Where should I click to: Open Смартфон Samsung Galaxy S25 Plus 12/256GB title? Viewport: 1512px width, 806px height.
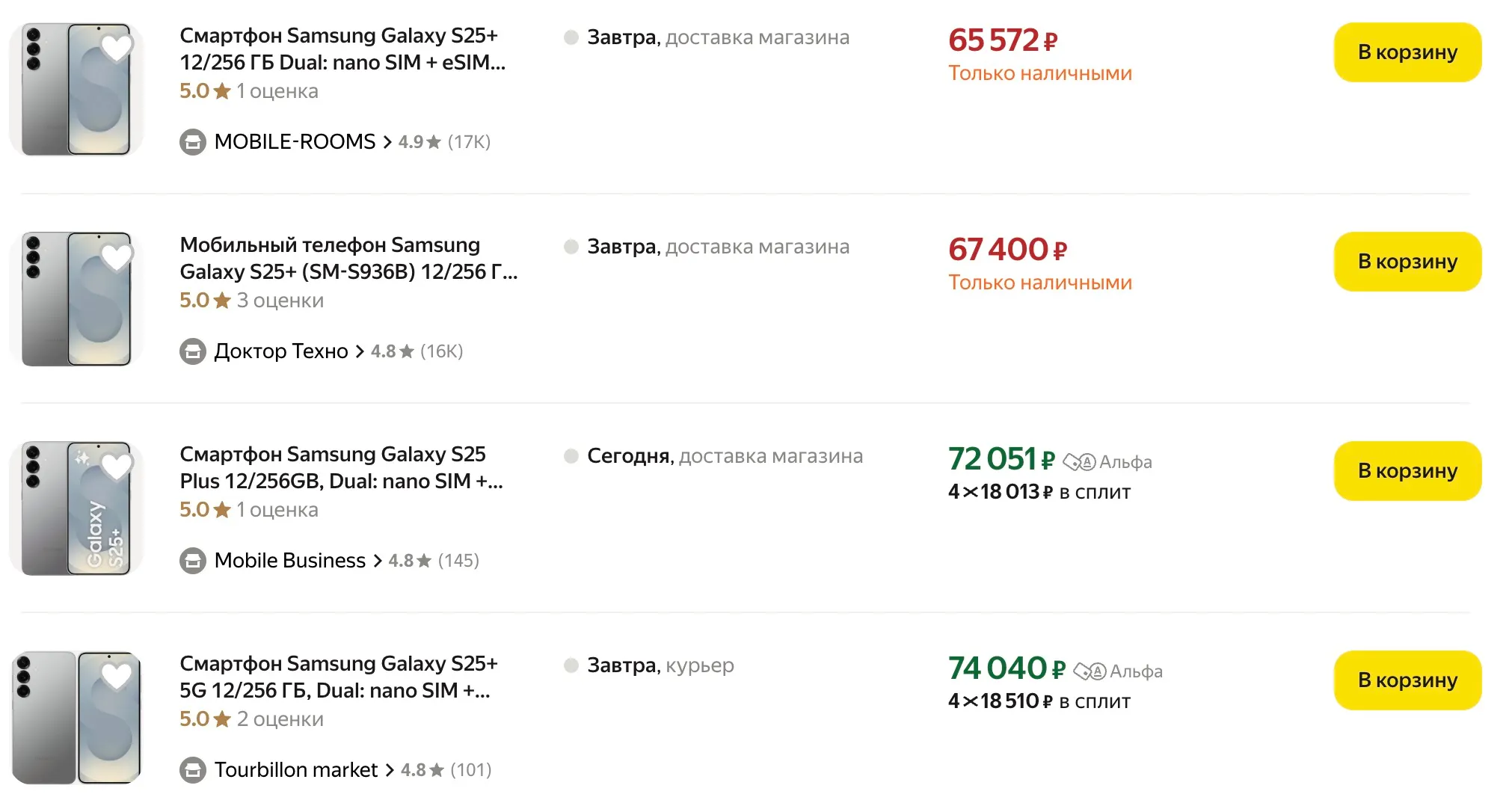[x=341, y=467]
